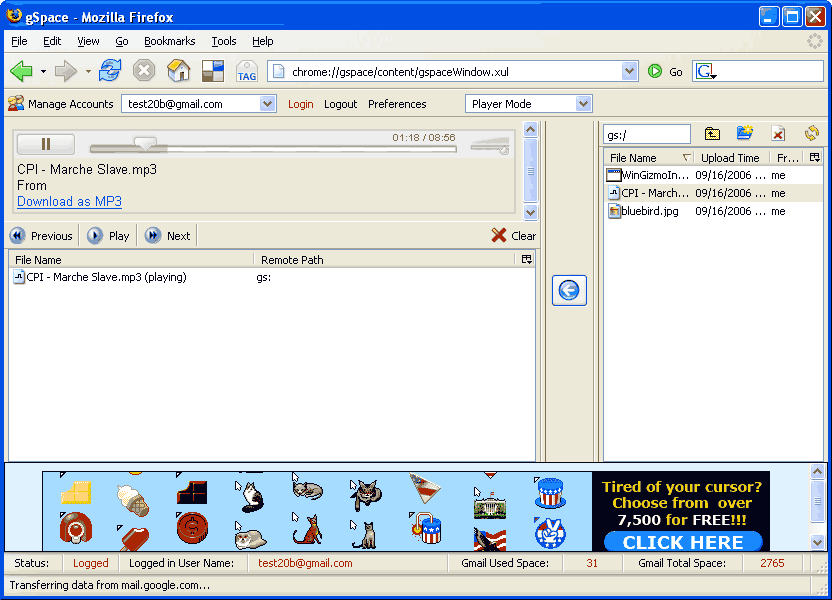Open the playlist column picker icon
Image resolution: width=832 pixels, height=600 pixels.
click(x=526, y=259)
